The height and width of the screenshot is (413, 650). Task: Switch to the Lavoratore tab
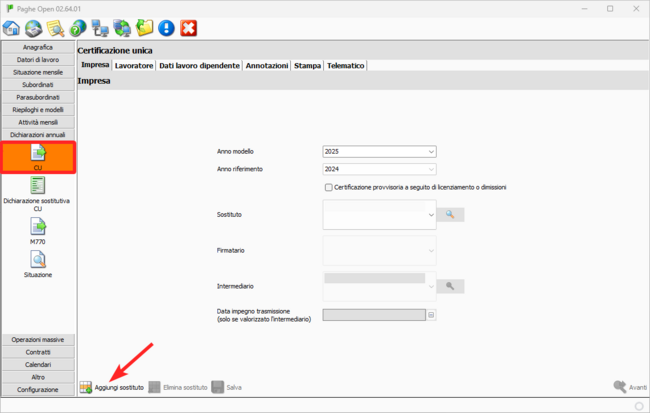(134, 65)
